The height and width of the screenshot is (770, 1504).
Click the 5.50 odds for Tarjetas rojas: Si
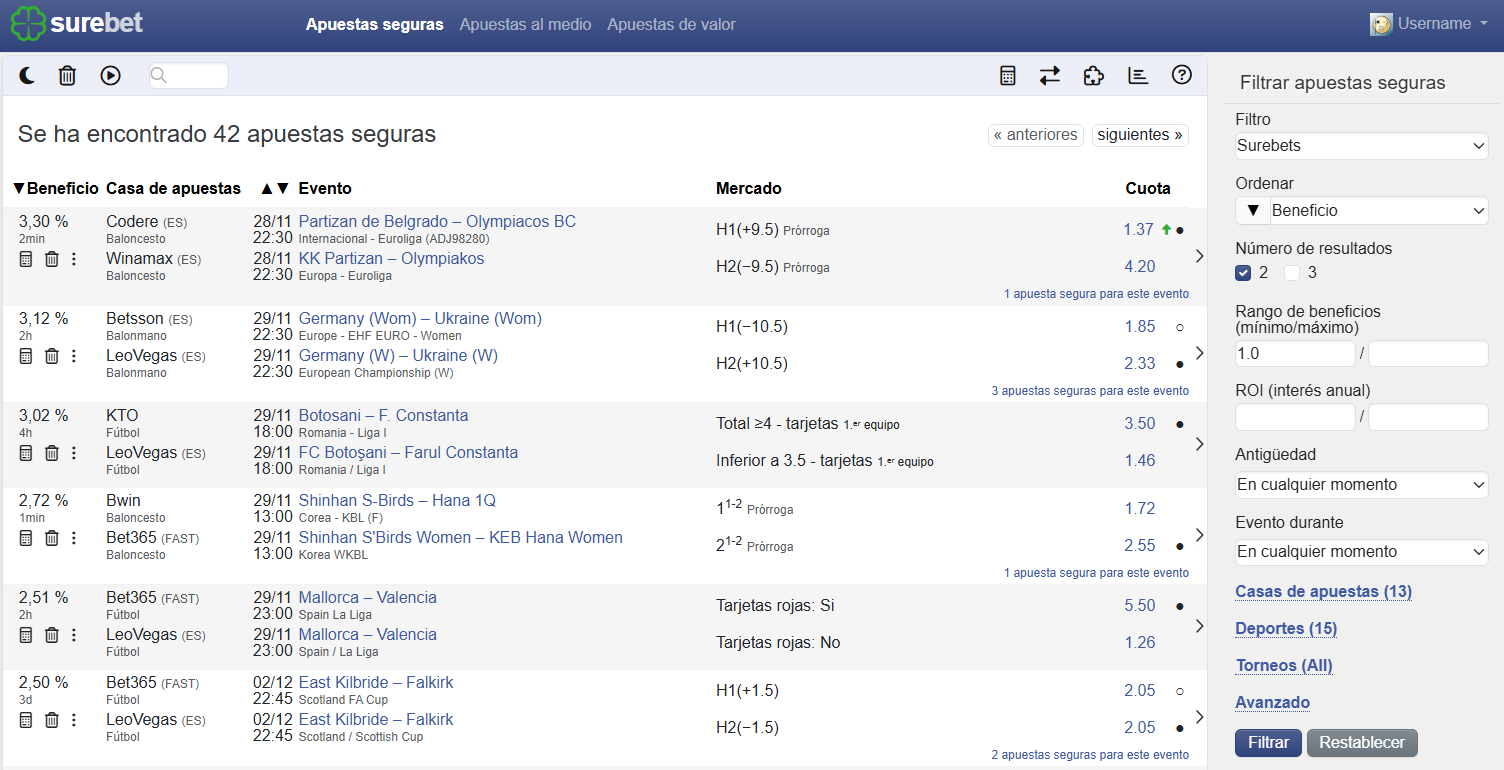click(1139, 605)
